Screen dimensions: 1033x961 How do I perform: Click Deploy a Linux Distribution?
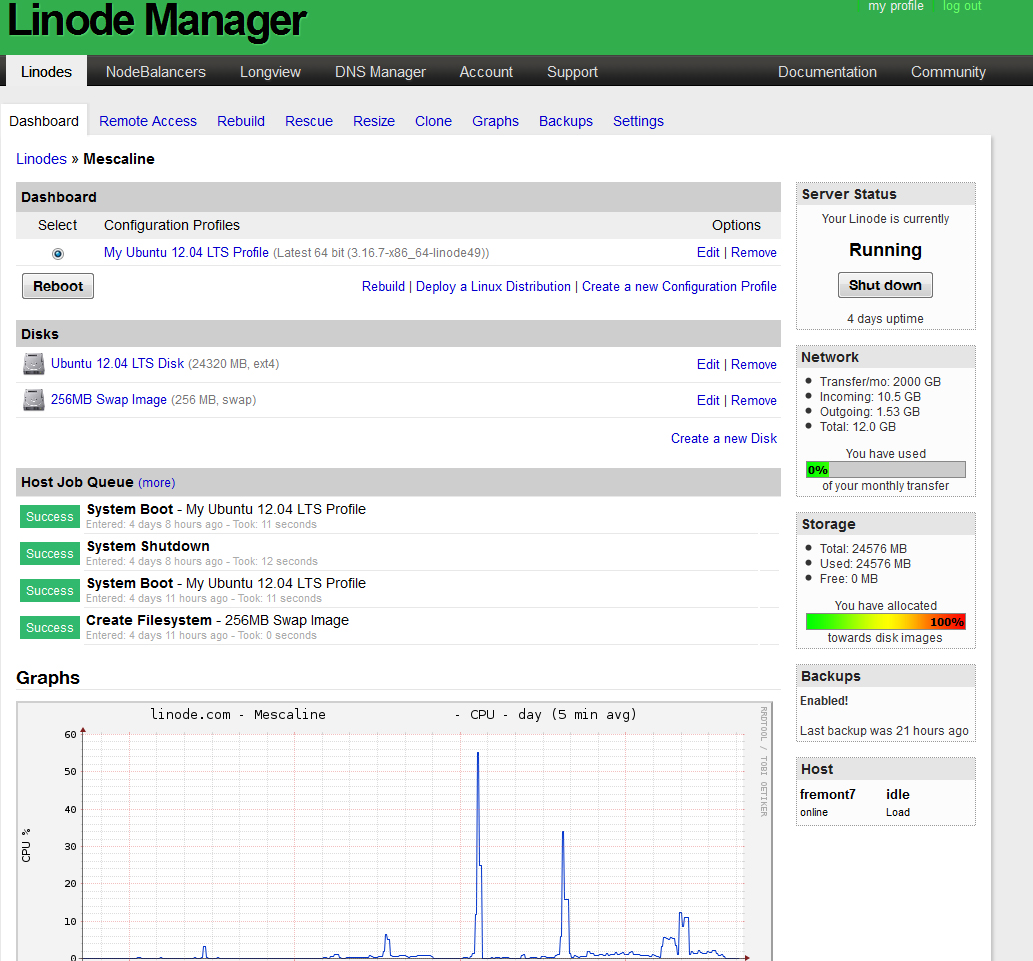493,287
